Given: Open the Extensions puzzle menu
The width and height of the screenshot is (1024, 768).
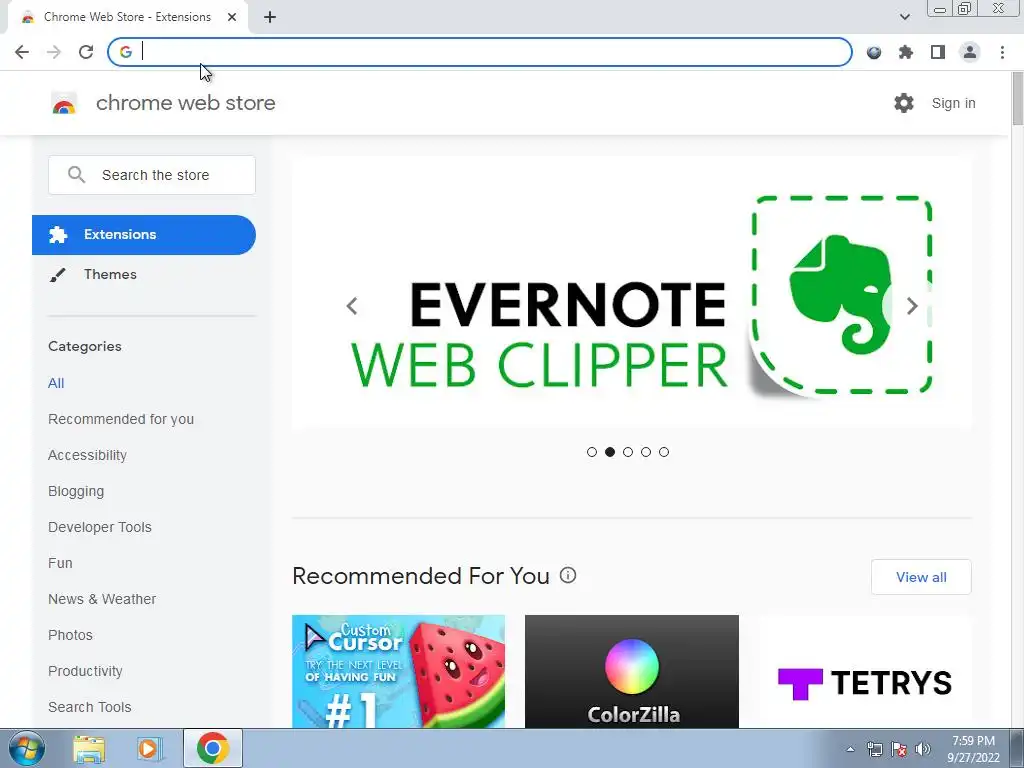Looking at the screenshot, I should (906, 52).
